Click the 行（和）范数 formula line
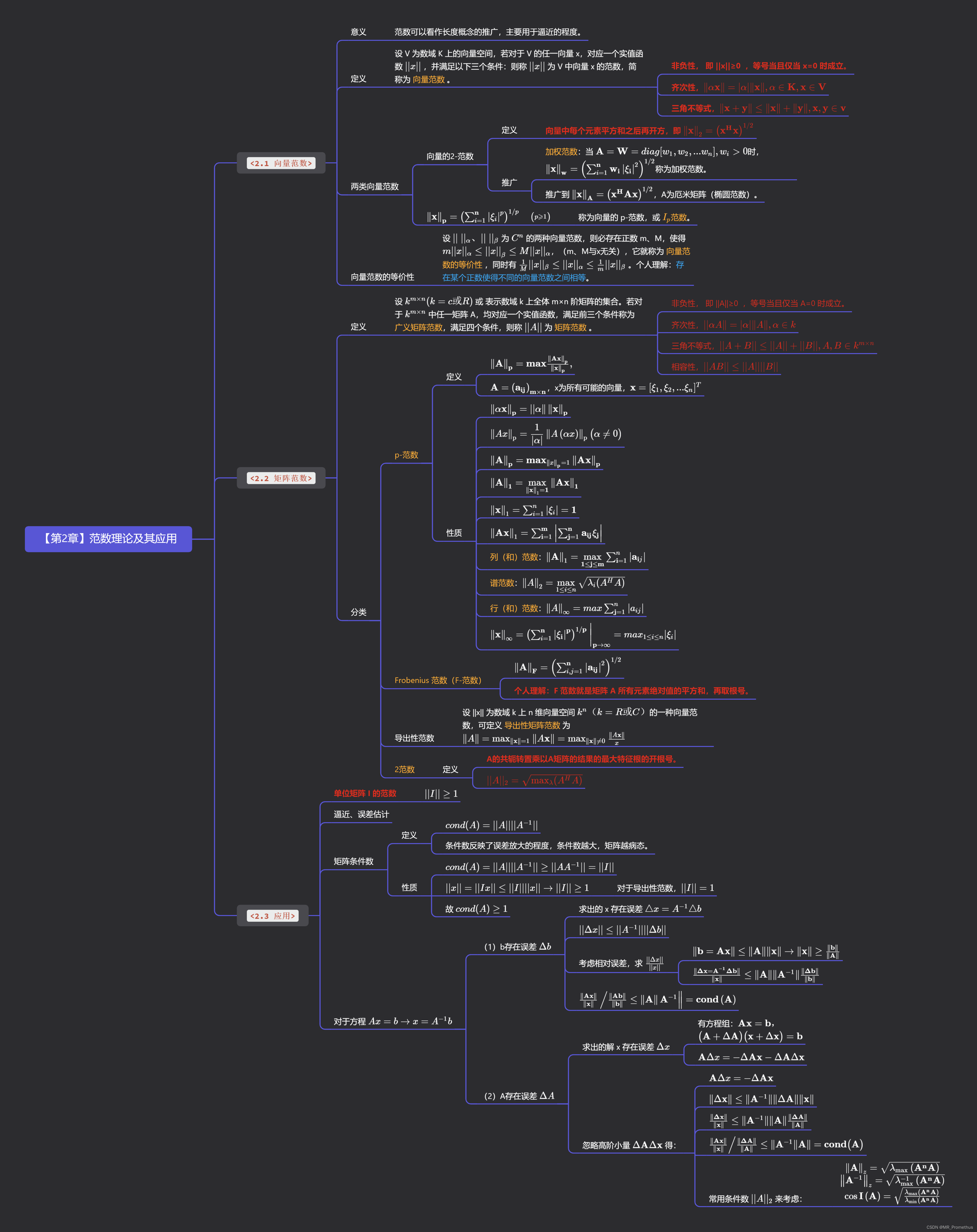 click(566, 609)
